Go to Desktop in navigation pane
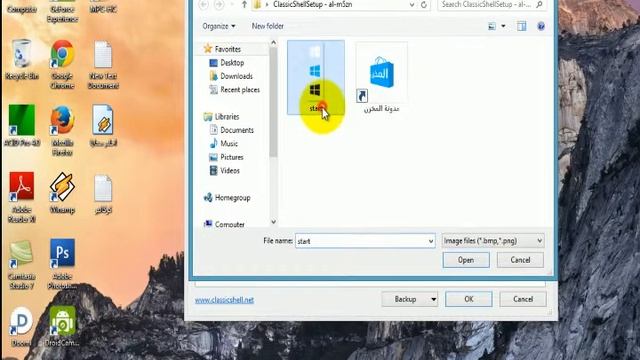The height and width of the screenshot is (360, 640). (227, 63)
